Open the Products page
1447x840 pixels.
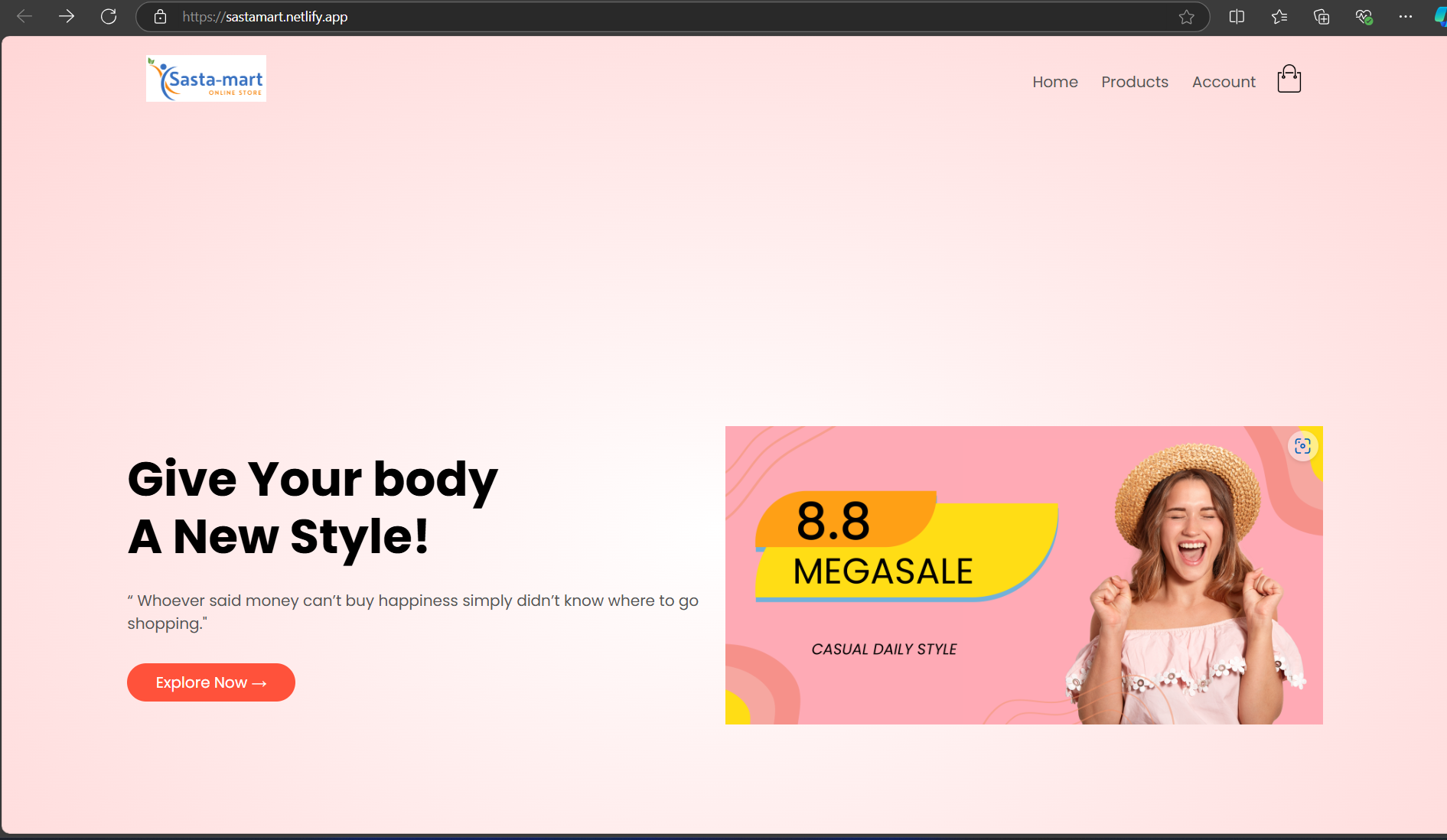pos(1134,82)
